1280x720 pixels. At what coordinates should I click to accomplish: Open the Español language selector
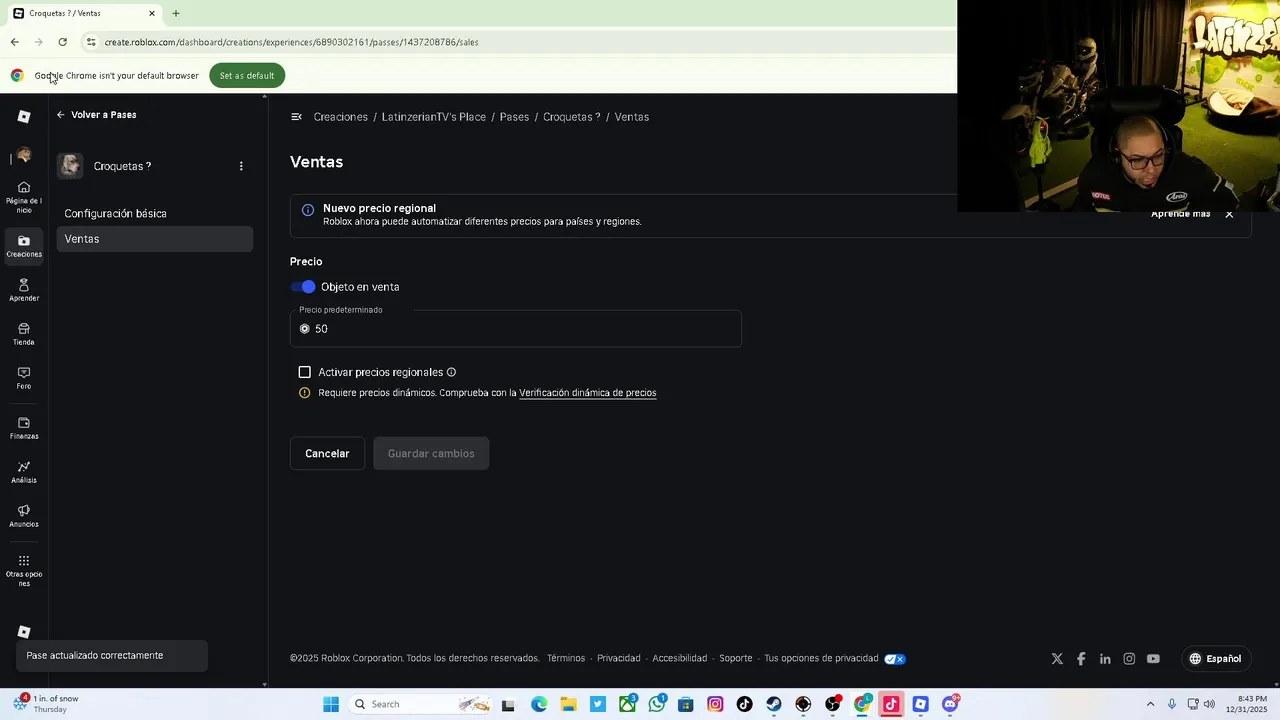point(1216,659)
